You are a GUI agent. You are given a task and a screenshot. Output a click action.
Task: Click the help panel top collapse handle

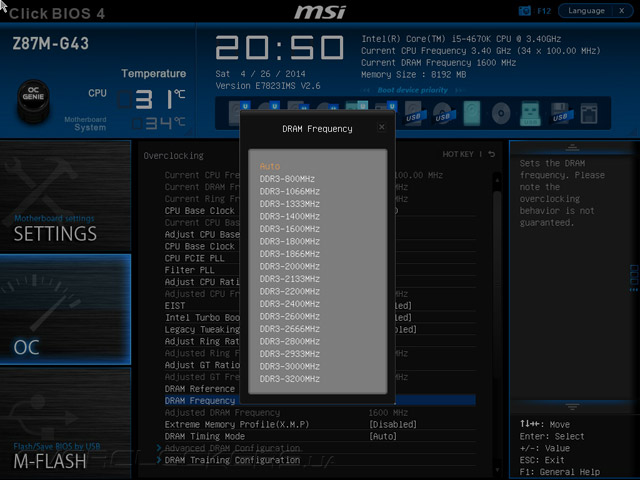point(572,147)
